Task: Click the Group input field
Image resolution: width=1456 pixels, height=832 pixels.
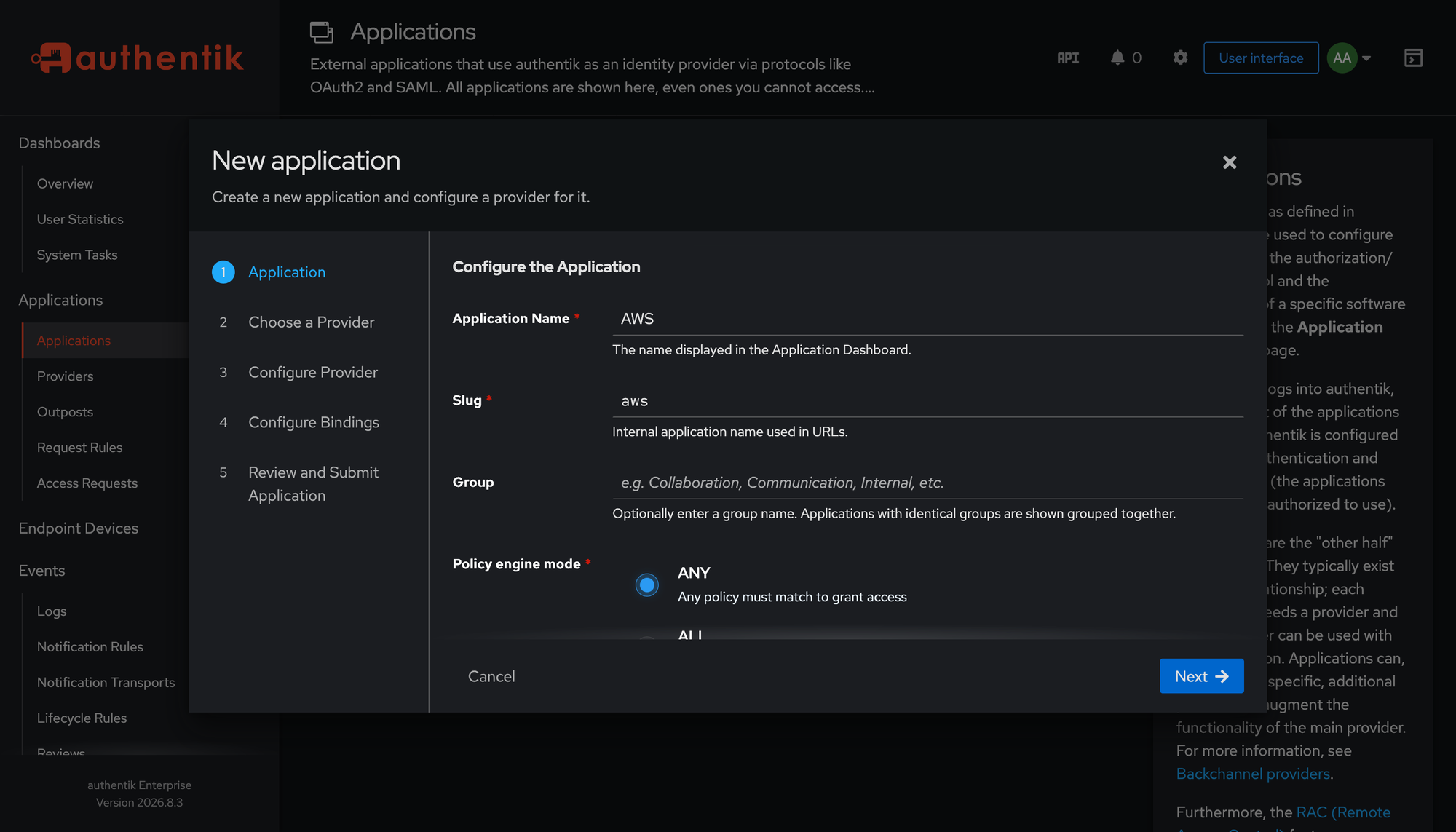Action: click(927, 483)
